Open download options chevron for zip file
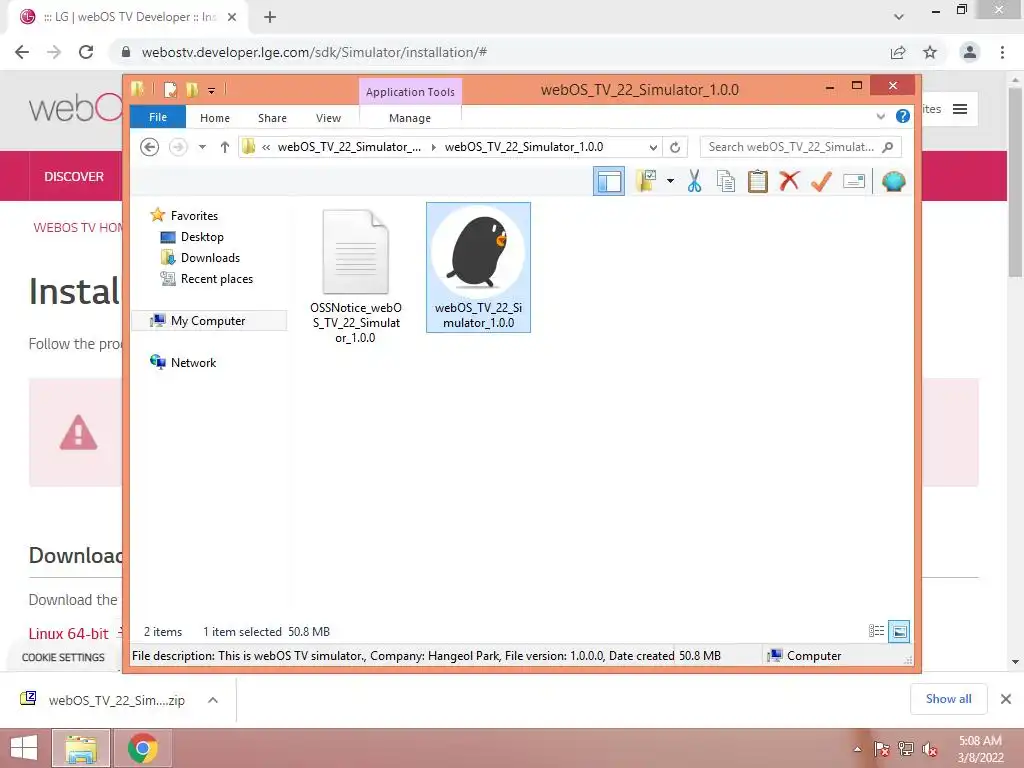Screen dimensions: 1024x768 [213, 700]
